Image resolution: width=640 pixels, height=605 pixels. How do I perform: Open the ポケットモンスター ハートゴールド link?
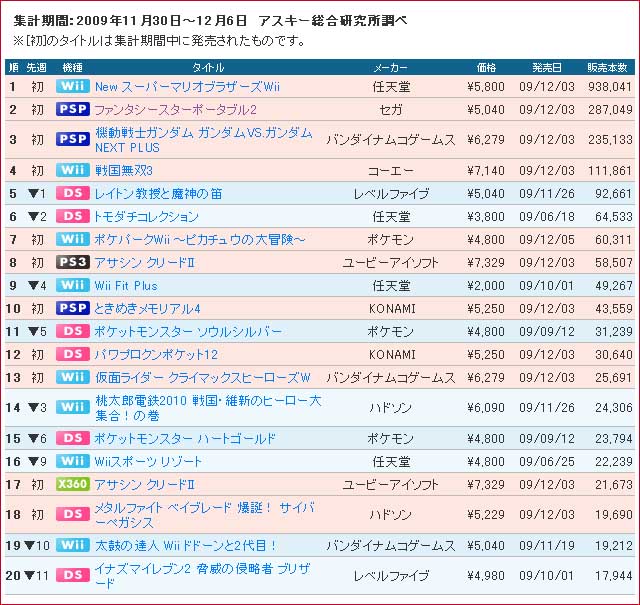pyautogui.click(x=185, y=439)
